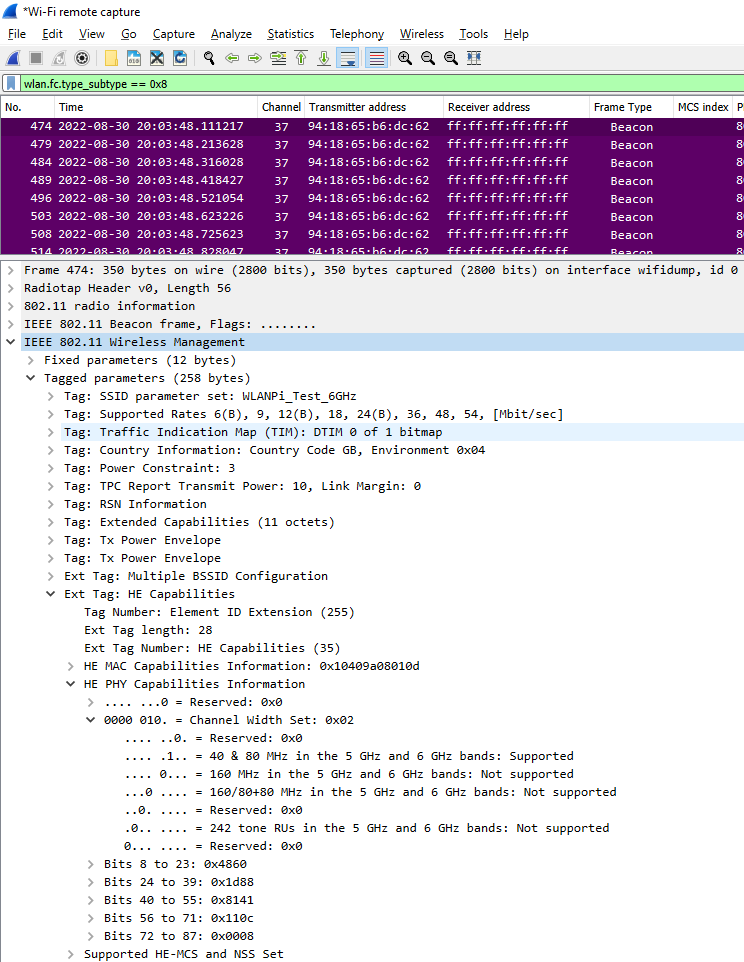Screen dimensions: 744x962
Task: Open the Statistics menu
Action: [290, 34]
